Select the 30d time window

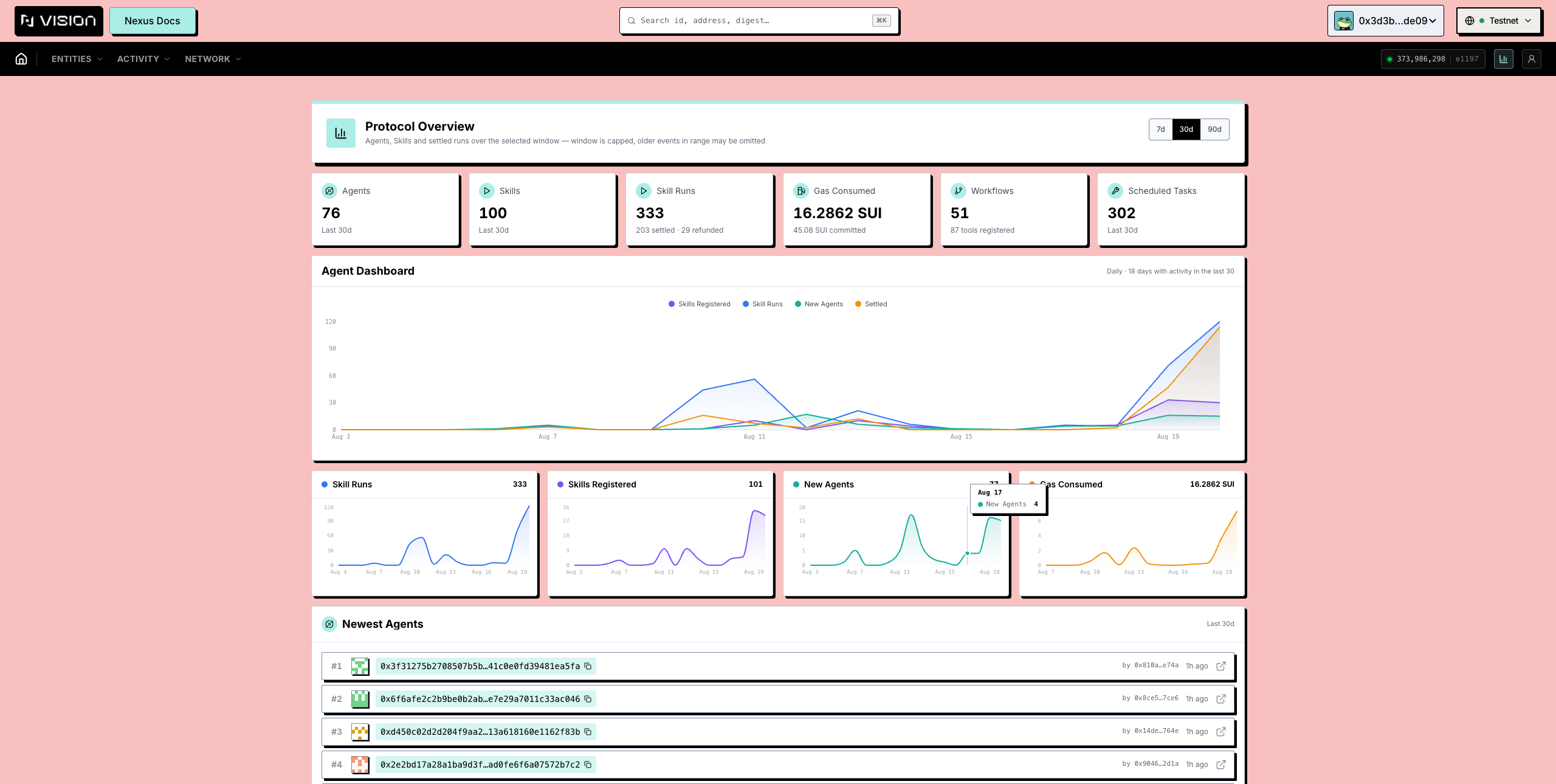point(1186,129)
